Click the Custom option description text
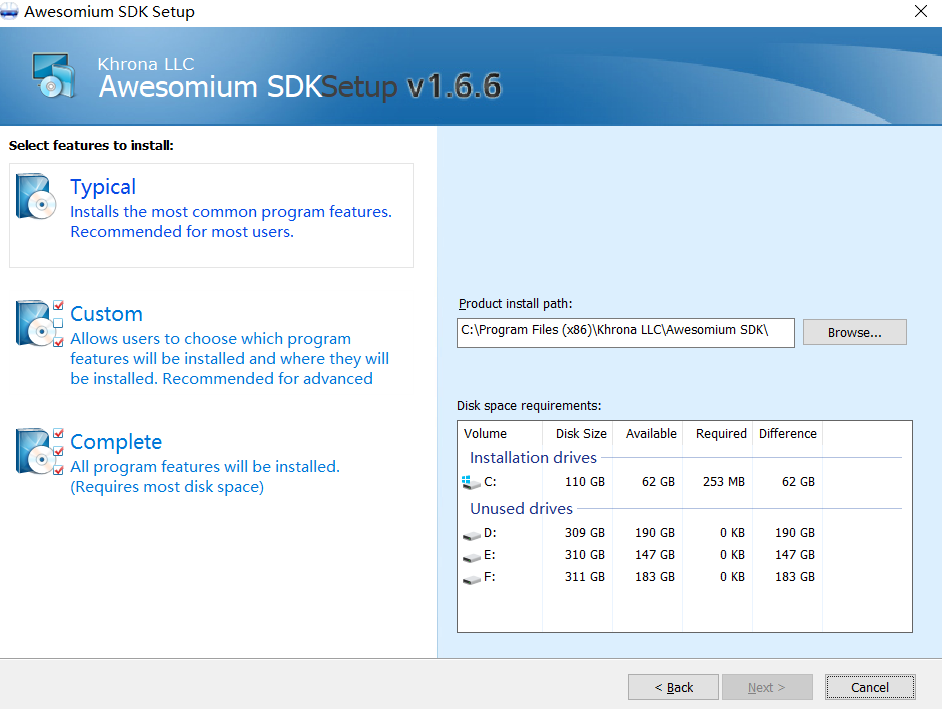942x709 pixels. pyautogui.click(x=229, y=359)
